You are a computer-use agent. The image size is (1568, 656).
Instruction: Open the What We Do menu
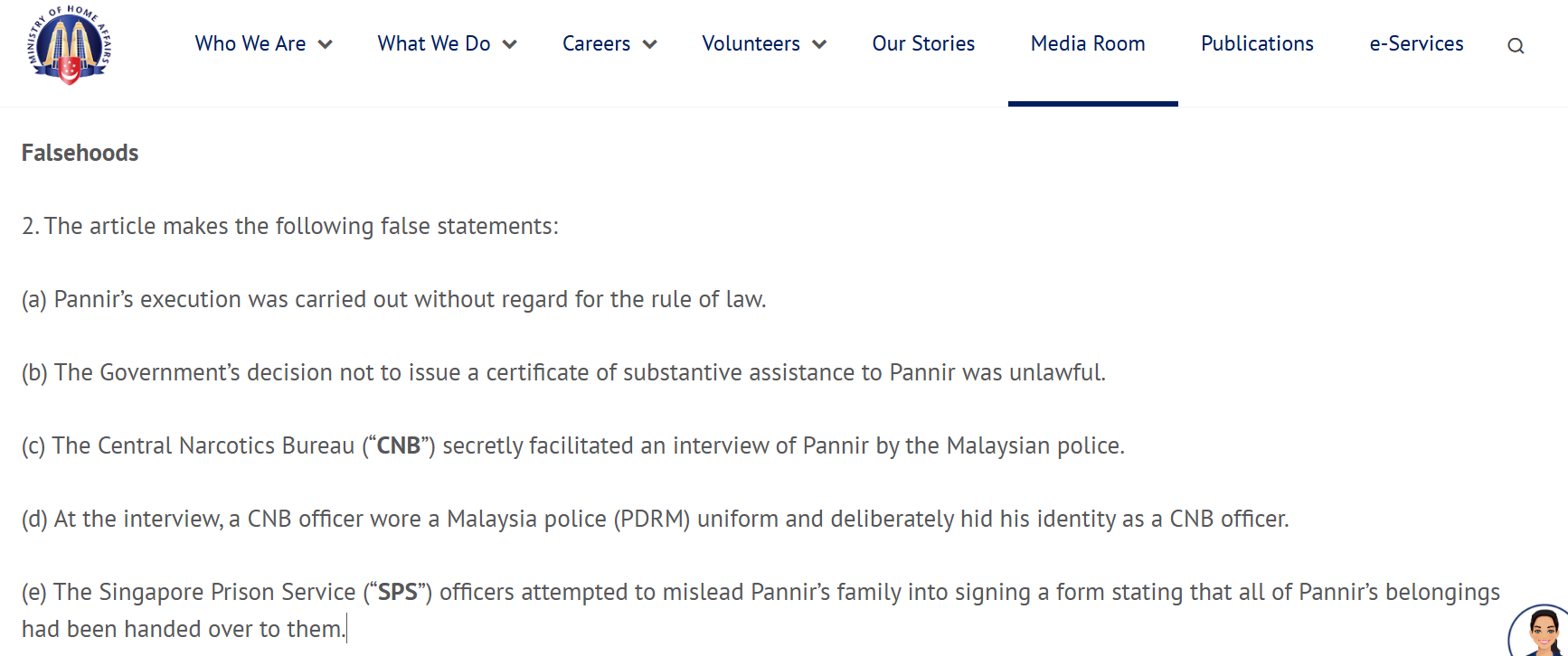click(x=434, y=43)
